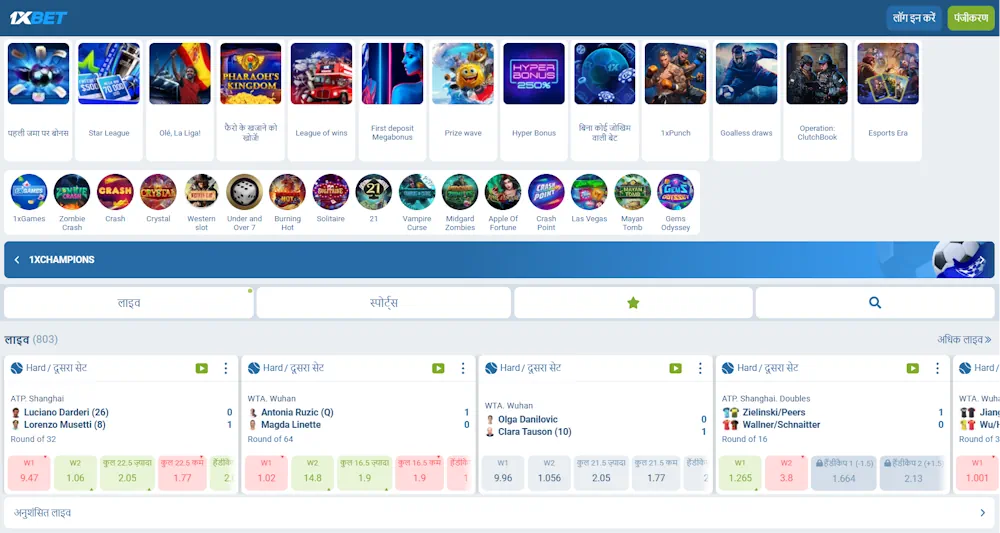This screenshot has height=533, width=1000.
Task: Click the search magnifier icon
Action: pos(874,303)
